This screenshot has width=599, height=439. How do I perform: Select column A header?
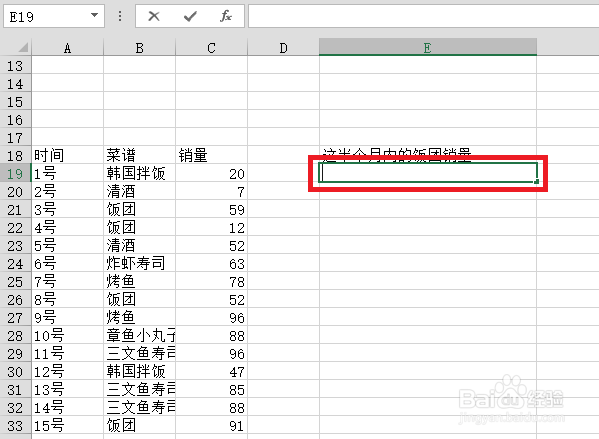(67, 48)
